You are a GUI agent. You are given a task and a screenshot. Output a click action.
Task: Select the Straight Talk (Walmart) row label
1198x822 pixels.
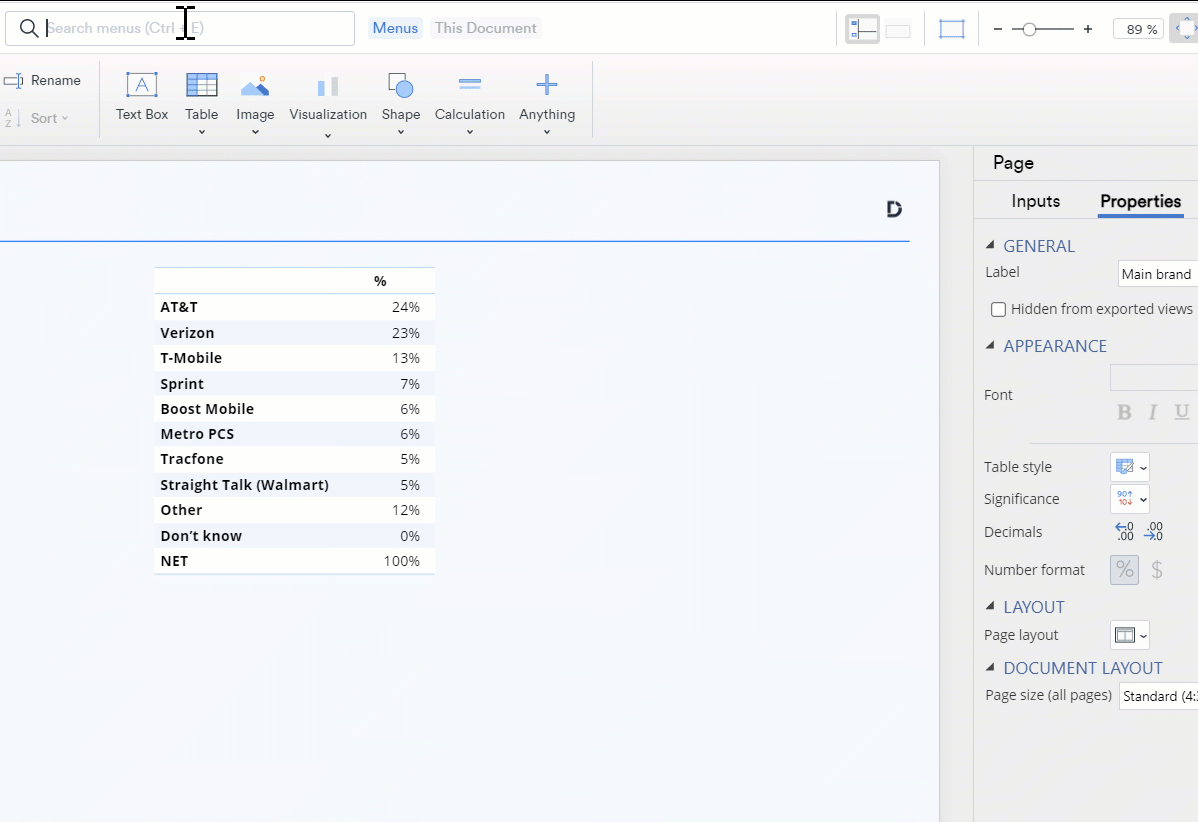[x=244, y=485]
